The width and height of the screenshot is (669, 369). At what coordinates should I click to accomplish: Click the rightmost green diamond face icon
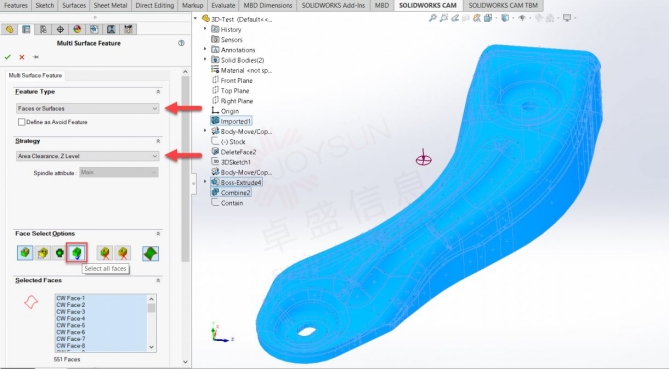[x=150, y=253]
